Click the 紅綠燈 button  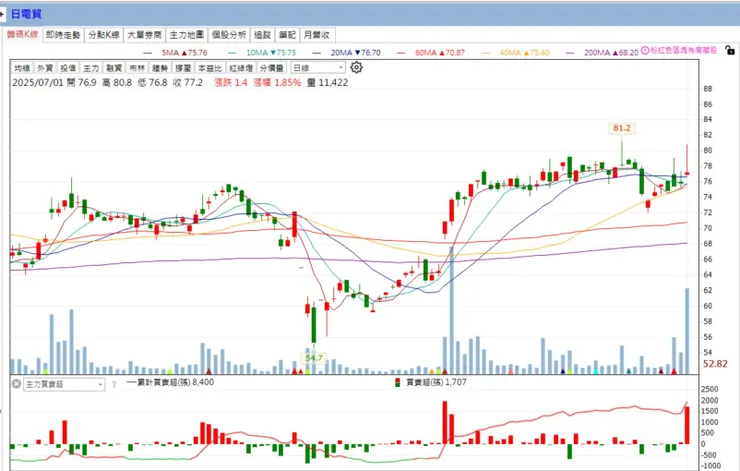click(x=241, y=68)
